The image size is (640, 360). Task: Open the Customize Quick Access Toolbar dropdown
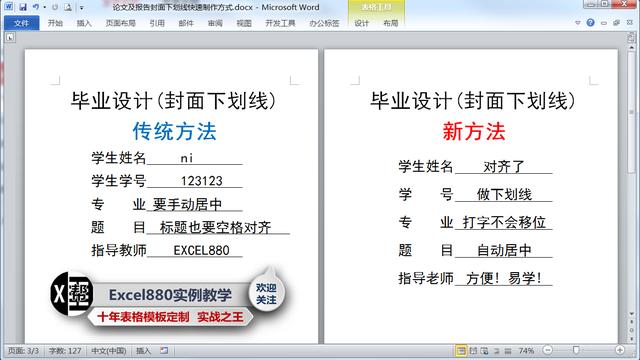coord(82,7)
